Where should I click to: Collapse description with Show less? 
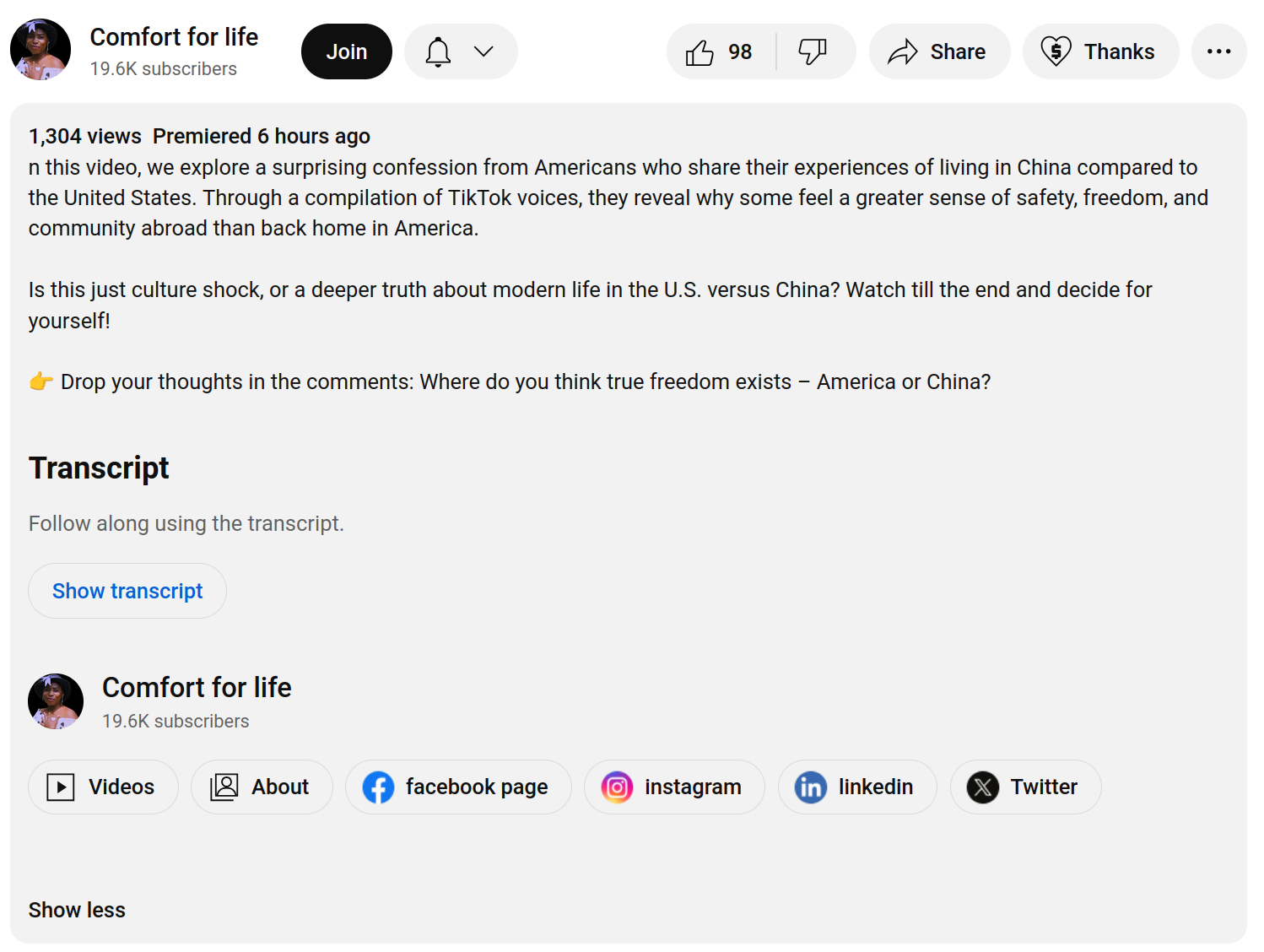tap(77, 910)
